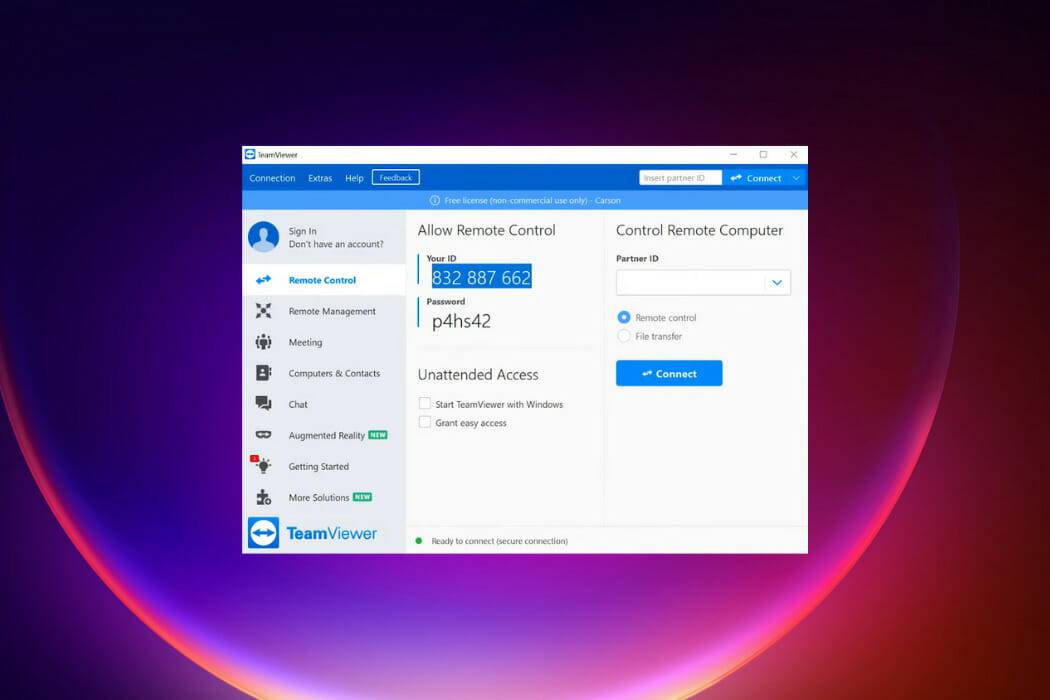
Task: Click the info icon in license banner
Action: click(435, 200)
